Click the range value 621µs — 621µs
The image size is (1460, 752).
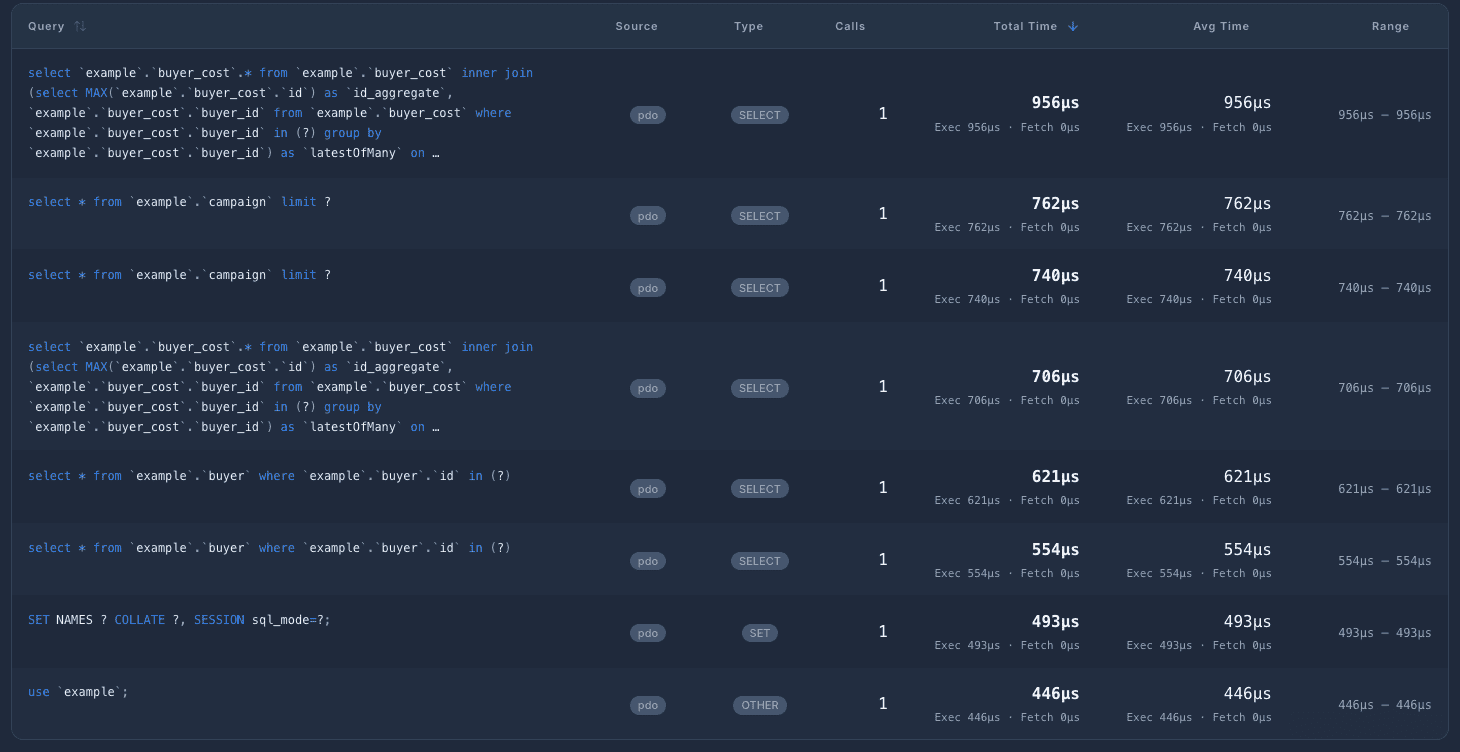pyautogui.click(x=1385, y=489)
